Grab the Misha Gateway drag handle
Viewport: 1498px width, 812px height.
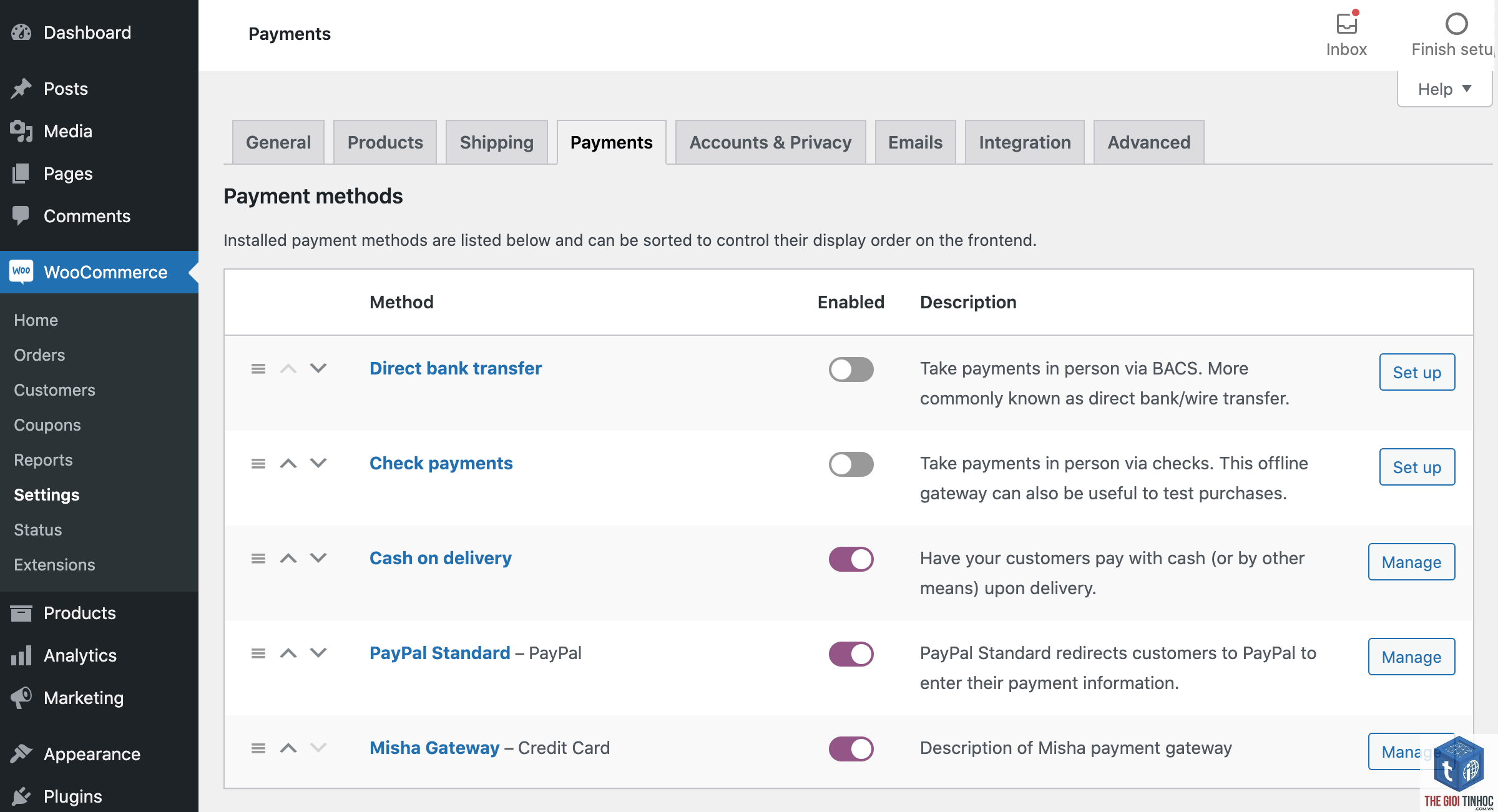click(x=258, y=748)
